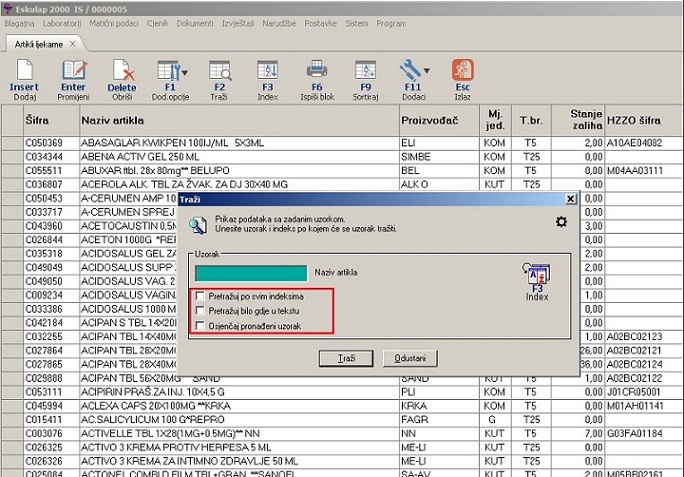Enable Pretražuj bilo gdje u tekstu
Viewport: 684px width, 477px height.
coord(200,311)
